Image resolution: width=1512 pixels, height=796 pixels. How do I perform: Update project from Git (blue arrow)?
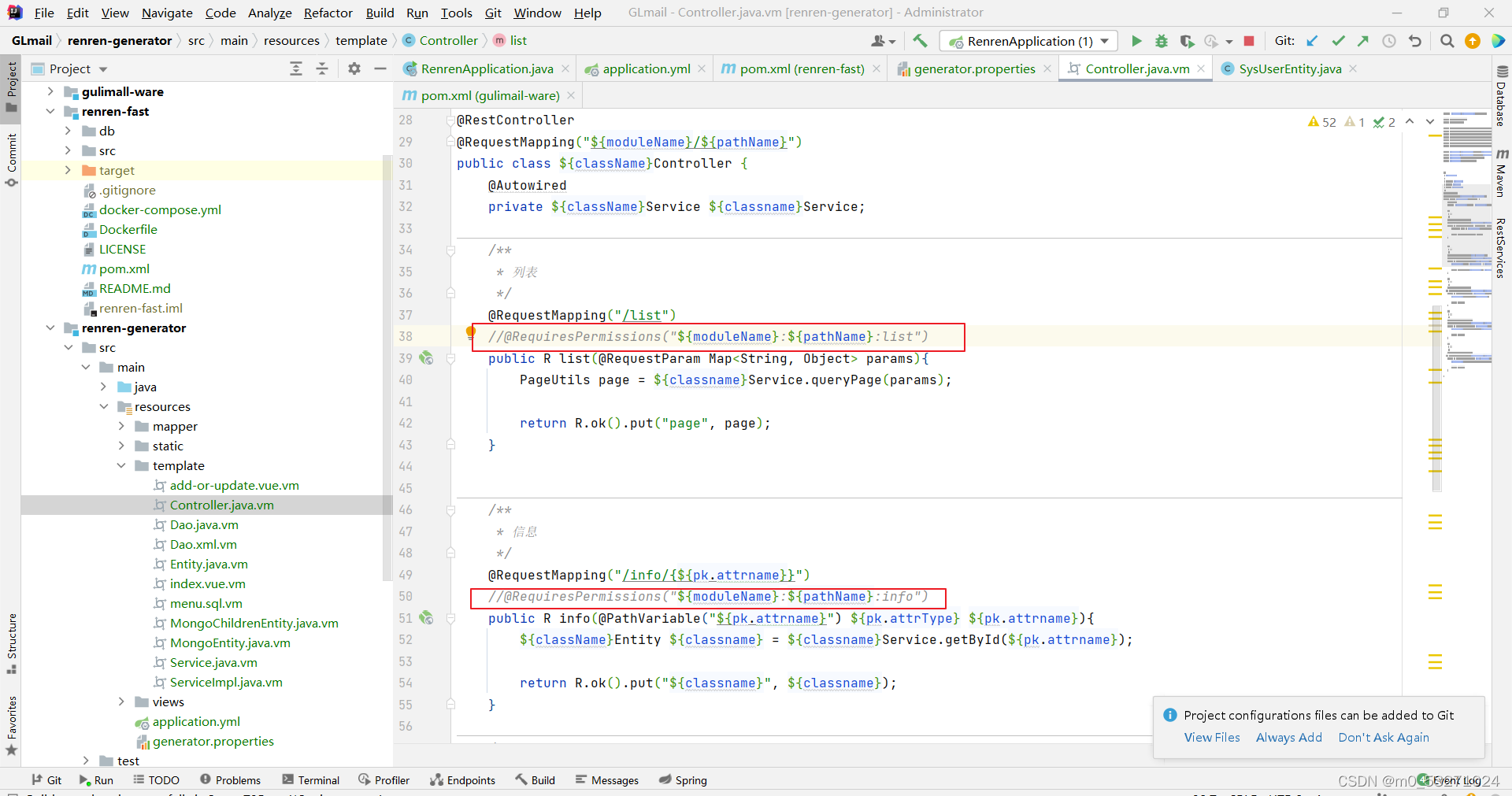click(1312, 41)
